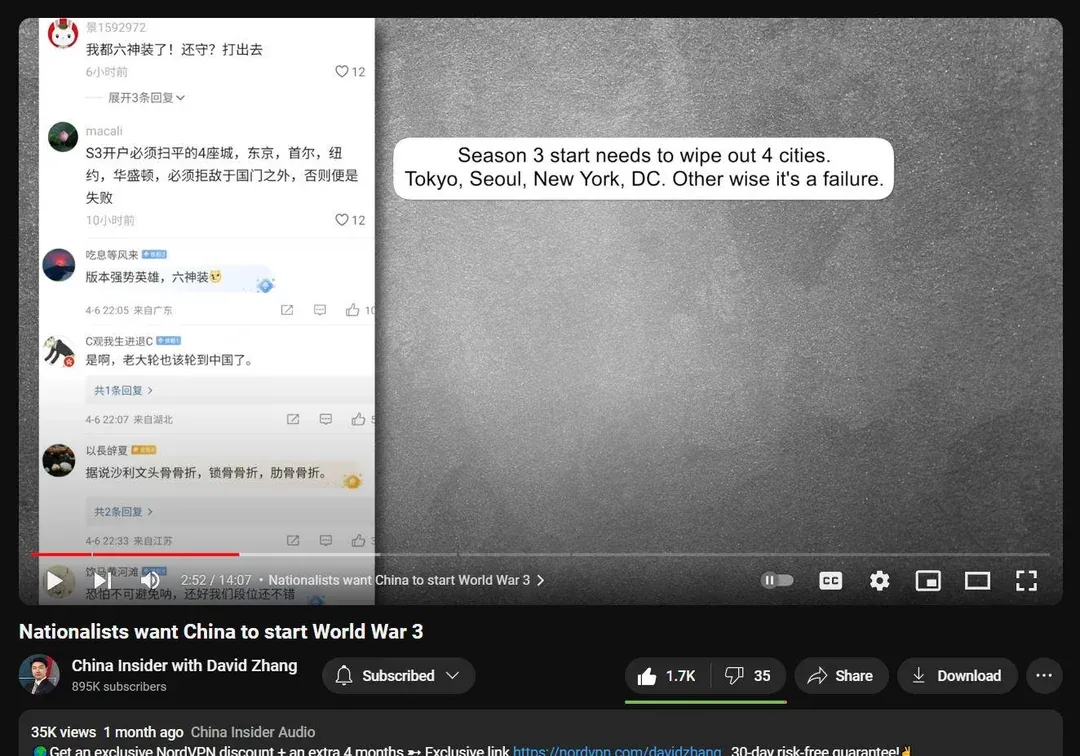Dislike the video
Viewport: 1080px width, 756px height.
748,676
